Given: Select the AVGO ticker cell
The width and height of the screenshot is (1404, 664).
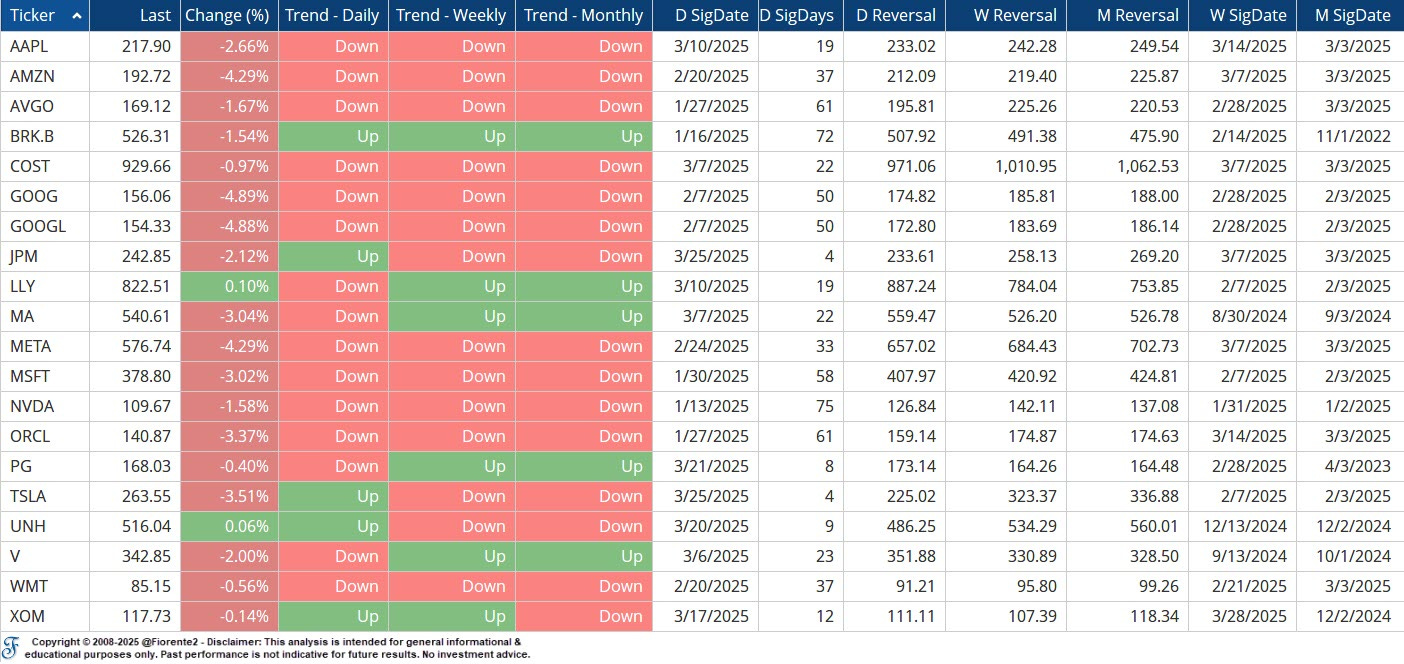Looking at the screenshot, I should click(45, 106).
